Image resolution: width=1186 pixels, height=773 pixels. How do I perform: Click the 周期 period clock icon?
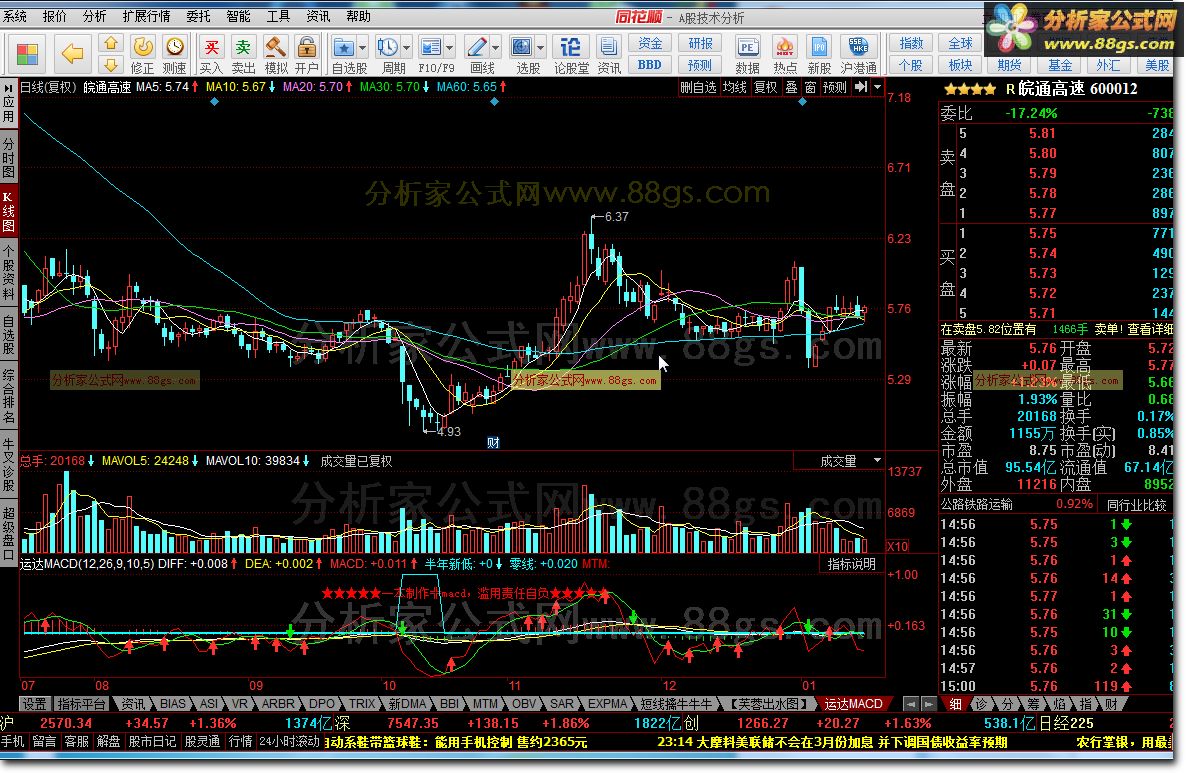[387, 48]
